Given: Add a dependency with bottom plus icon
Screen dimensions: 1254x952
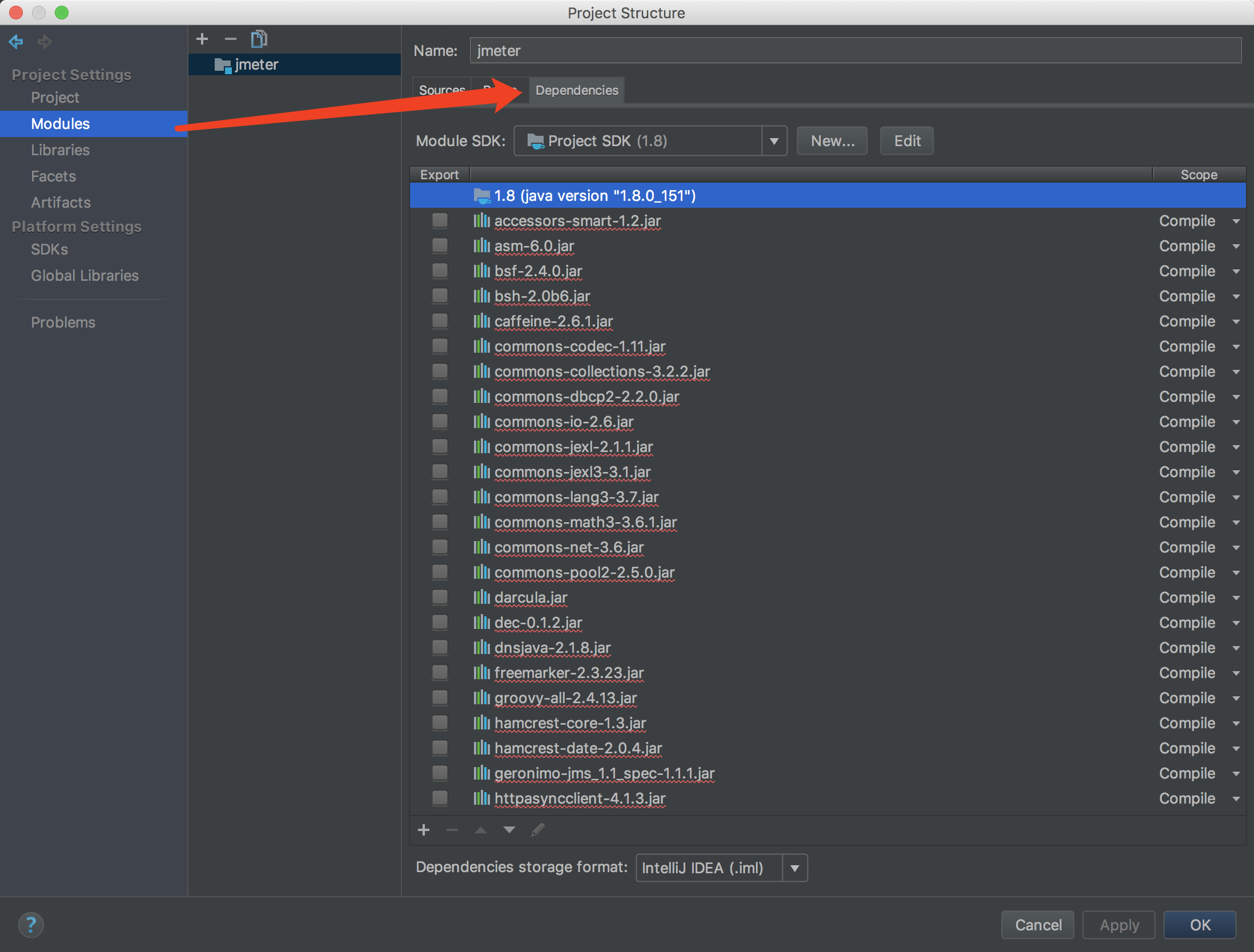Looking at the screenshot, I should [424, 830].
